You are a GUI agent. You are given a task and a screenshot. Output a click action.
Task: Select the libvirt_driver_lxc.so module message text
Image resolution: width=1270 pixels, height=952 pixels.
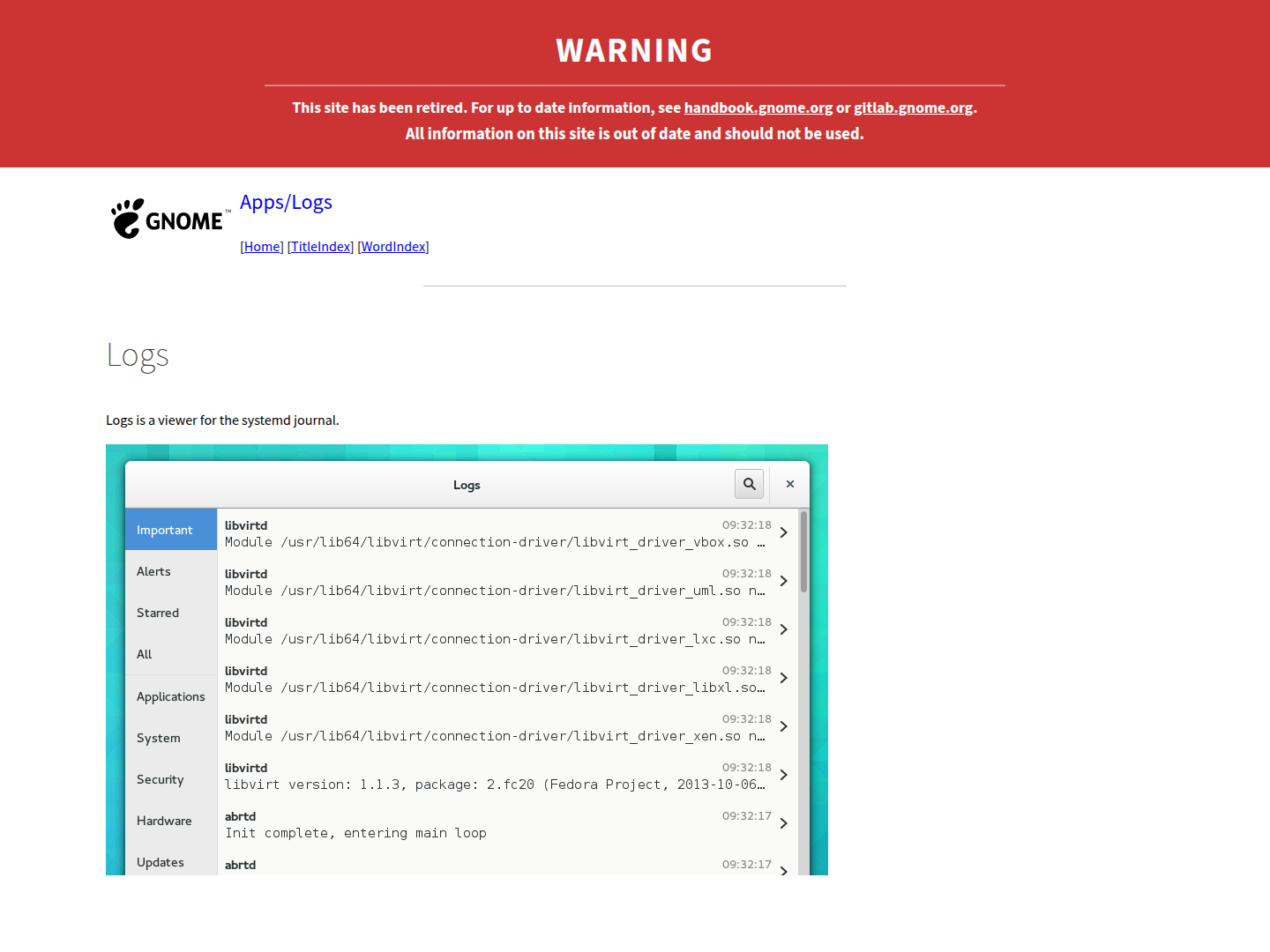pyautogui.click(x=495, y=639)
